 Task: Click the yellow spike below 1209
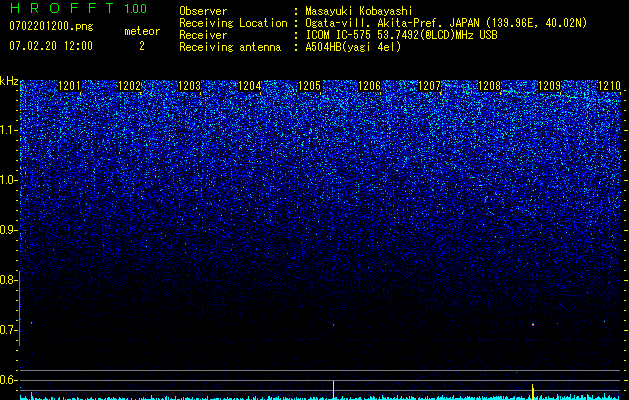tap(533, 392)
